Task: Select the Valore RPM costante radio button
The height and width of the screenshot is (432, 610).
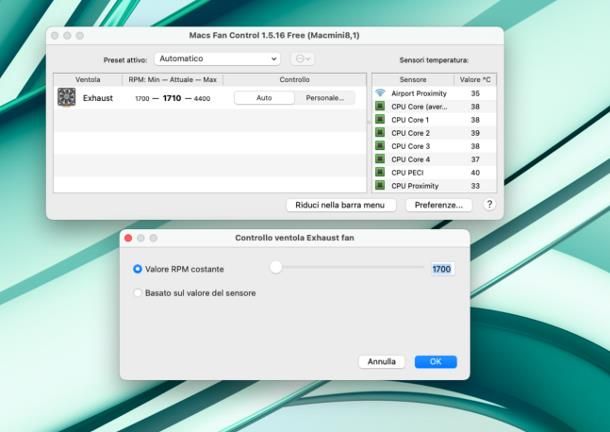Action: click(137, 269)
